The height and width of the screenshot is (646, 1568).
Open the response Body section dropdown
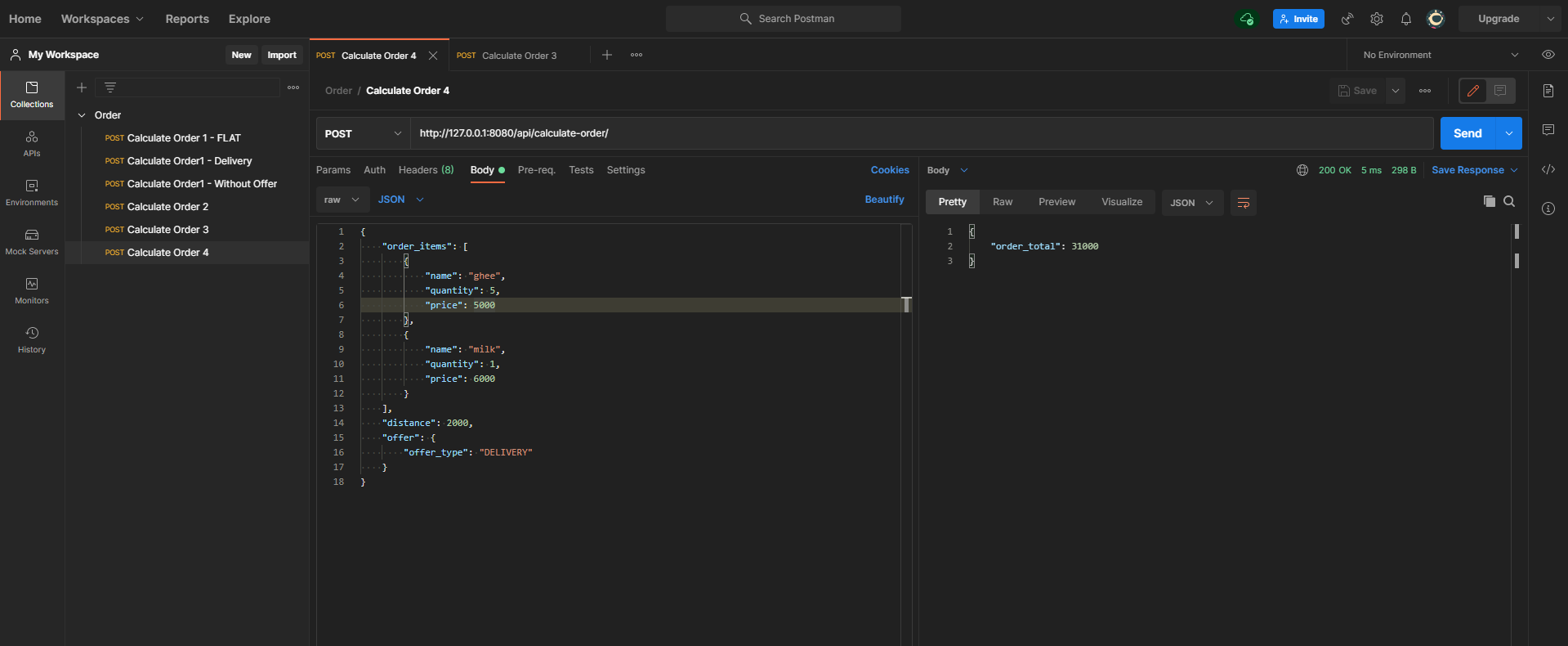948,170
